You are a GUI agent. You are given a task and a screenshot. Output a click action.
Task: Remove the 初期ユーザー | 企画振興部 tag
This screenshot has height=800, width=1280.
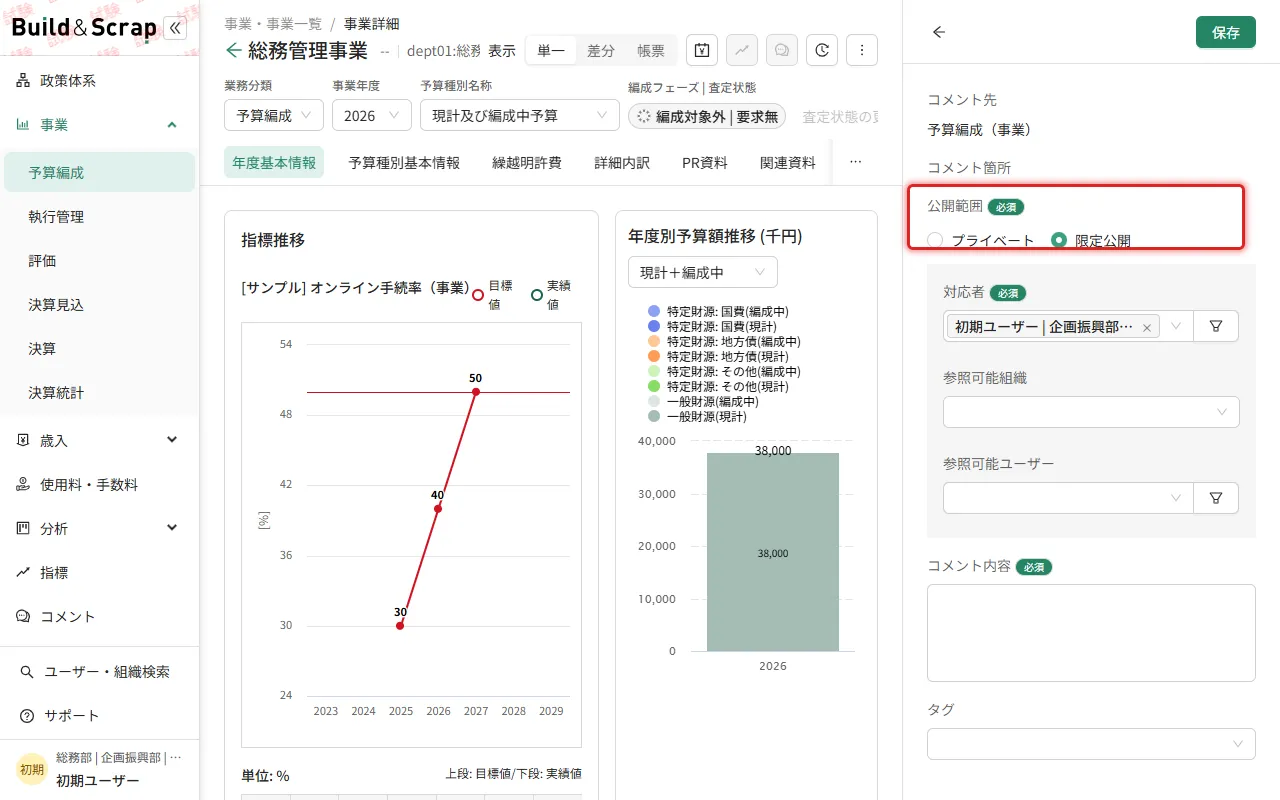(1146, 327)
